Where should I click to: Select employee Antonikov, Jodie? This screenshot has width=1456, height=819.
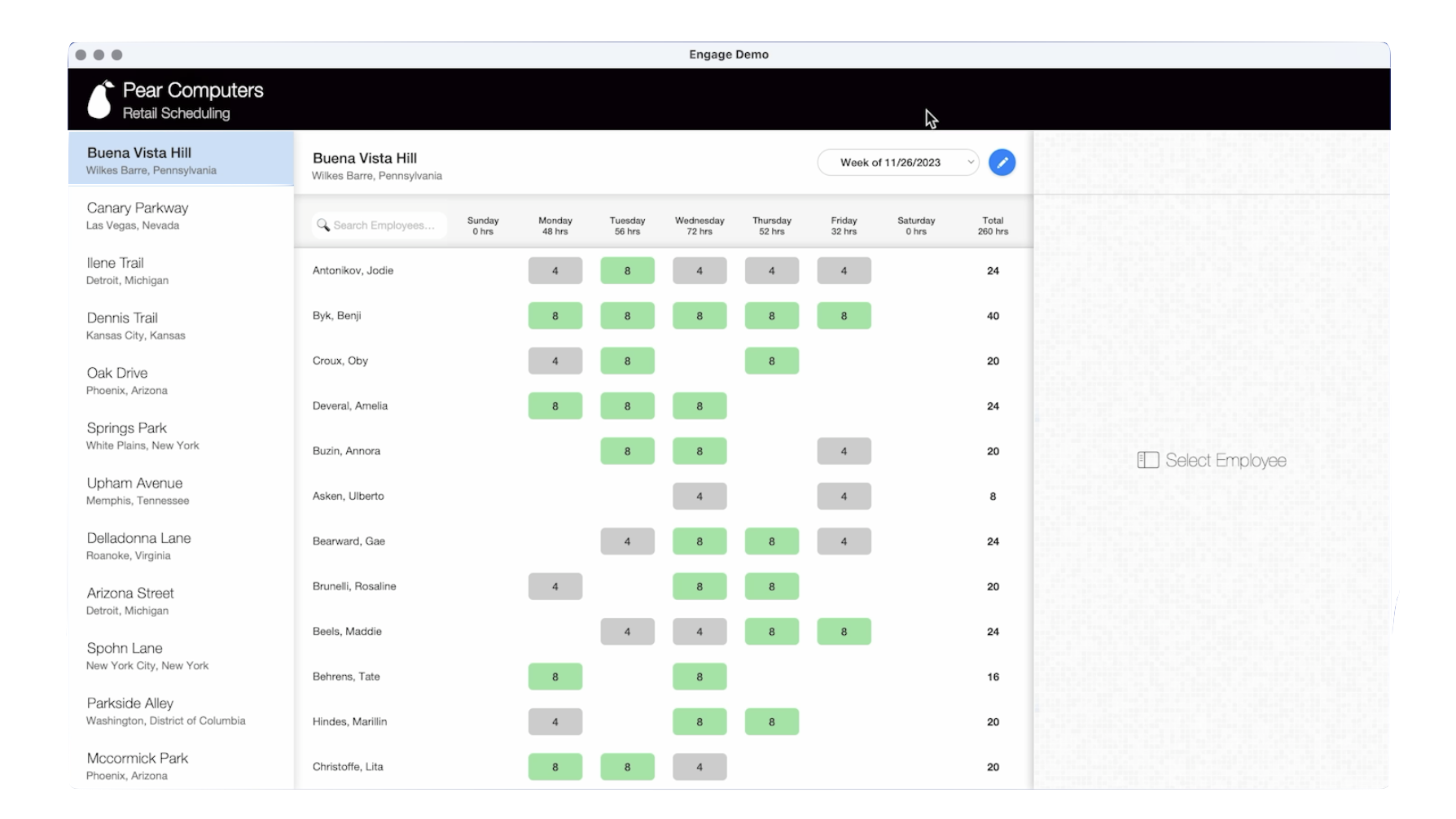[353, 270]
